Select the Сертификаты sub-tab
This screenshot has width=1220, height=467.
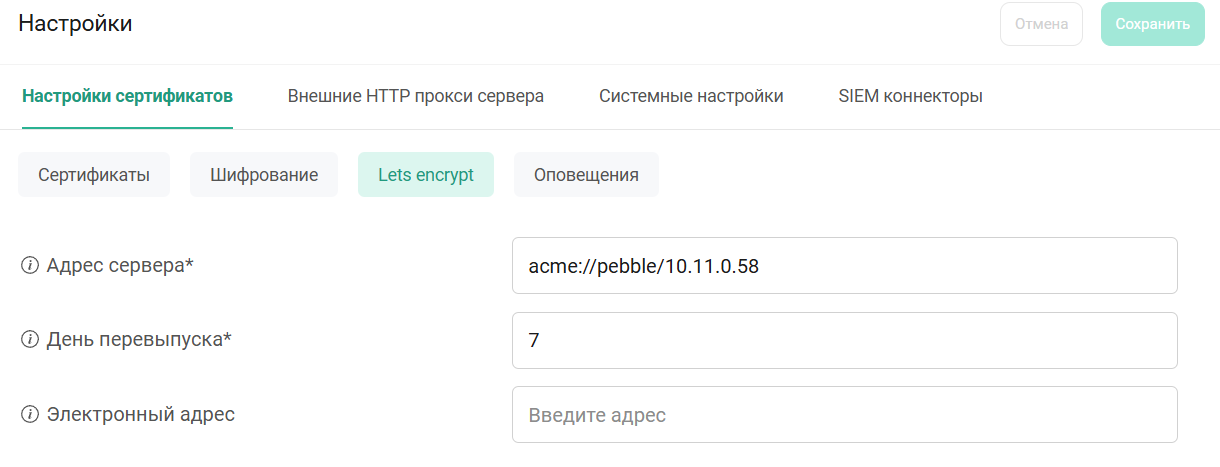[x=94, y=175]
